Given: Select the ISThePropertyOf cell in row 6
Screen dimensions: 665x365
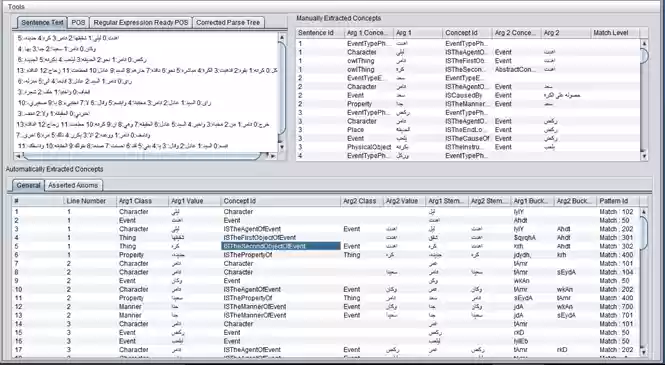Looking at the screenshot, I should point(281,255).
